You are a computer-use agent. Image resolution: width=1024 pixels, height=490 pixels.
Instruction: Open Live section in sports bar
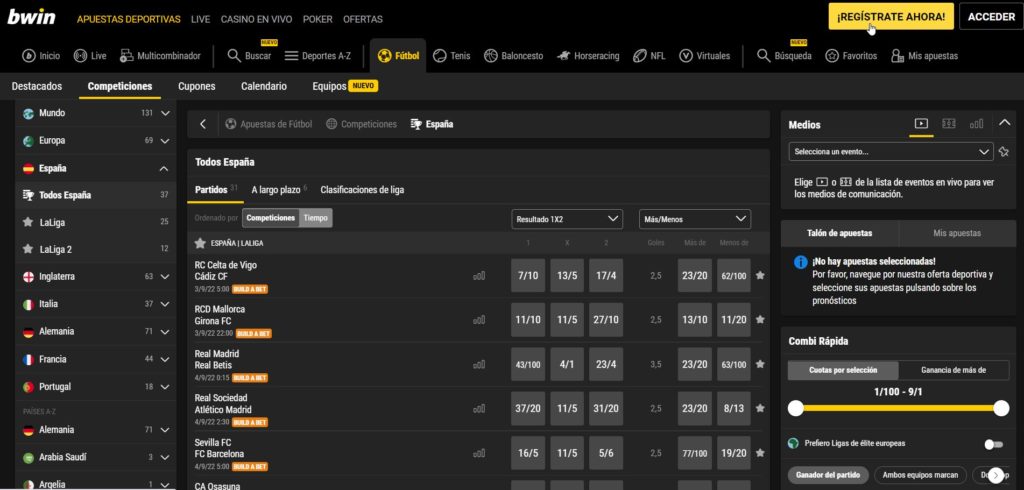[x=89, y=56]
